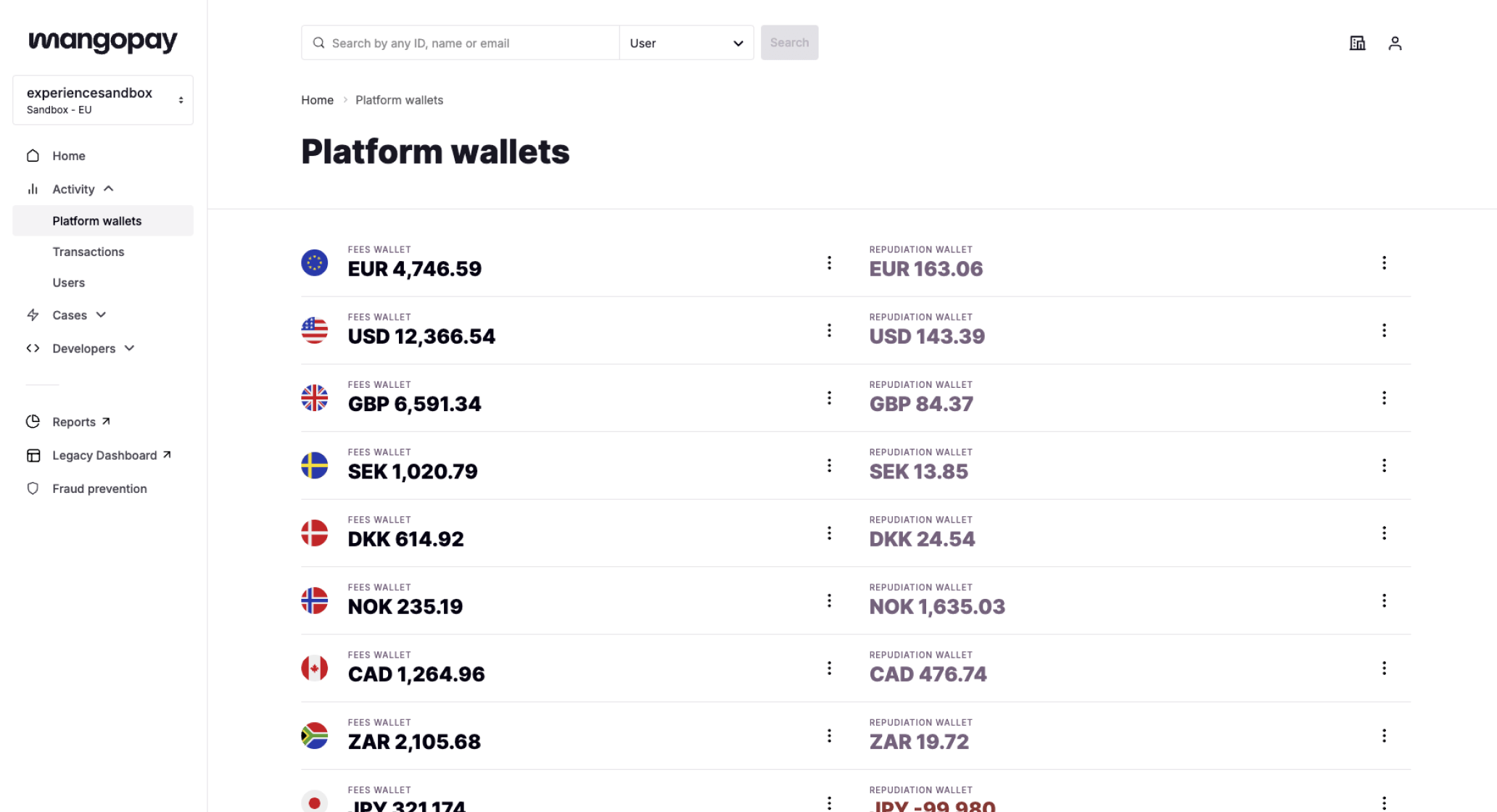The image size is (1497, 812).
Task: Click the NOK 1,635.03 repudiation amount
Action: (x=937, y=607)
